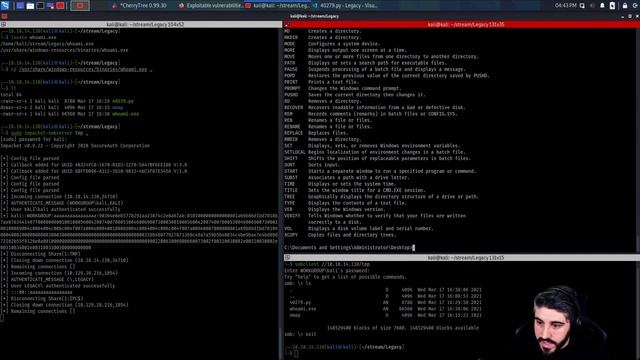Image resolution: width=640 pixels, height=360 pixels.
Task: Click the XCOPY command help row
Action: coord(340,235)
